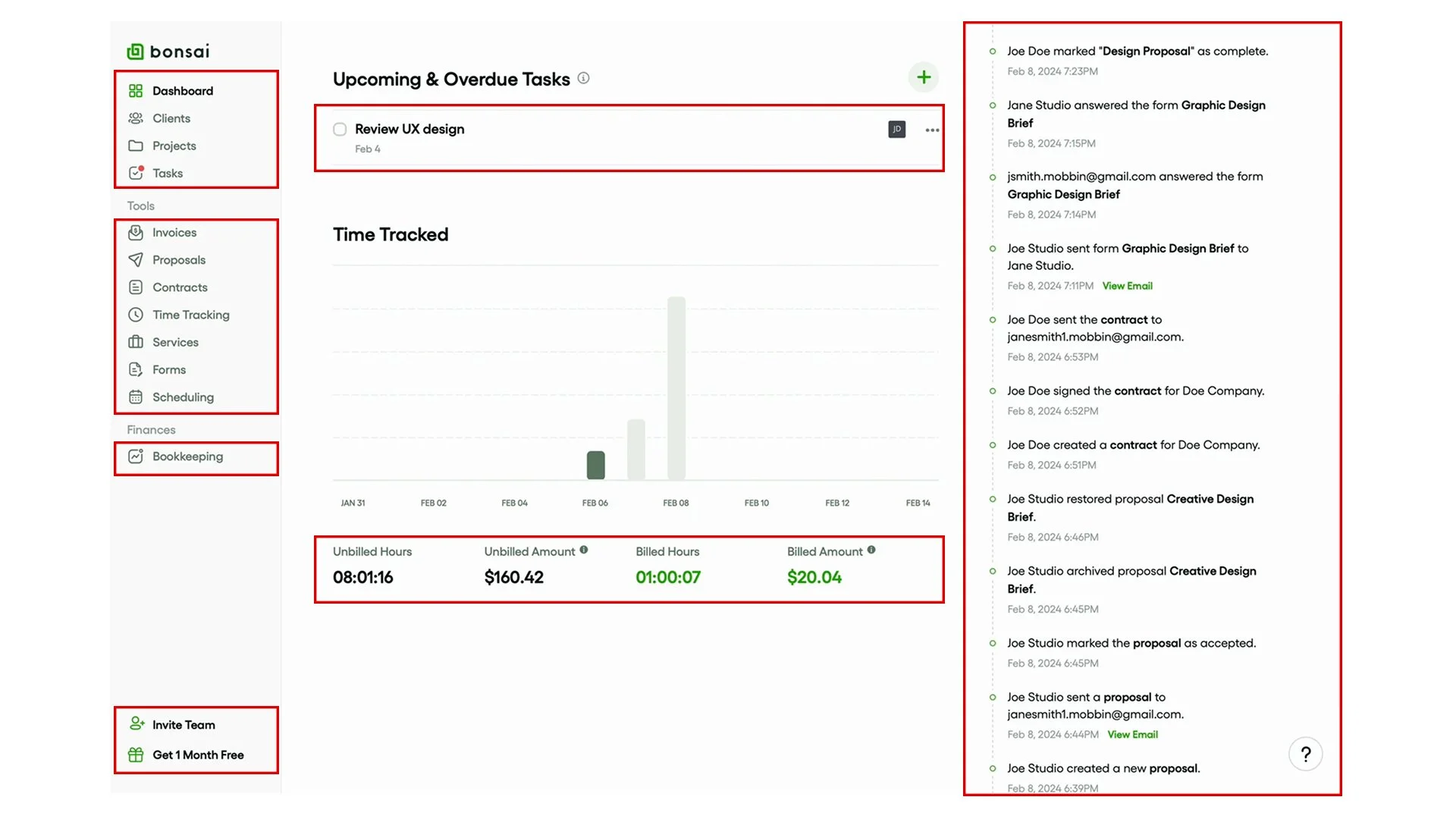Click the info icon beside Upcoming & Overdue Tasks
Image resolution: width=1456 pixels, height=819 pixels.
coord(583,78)
